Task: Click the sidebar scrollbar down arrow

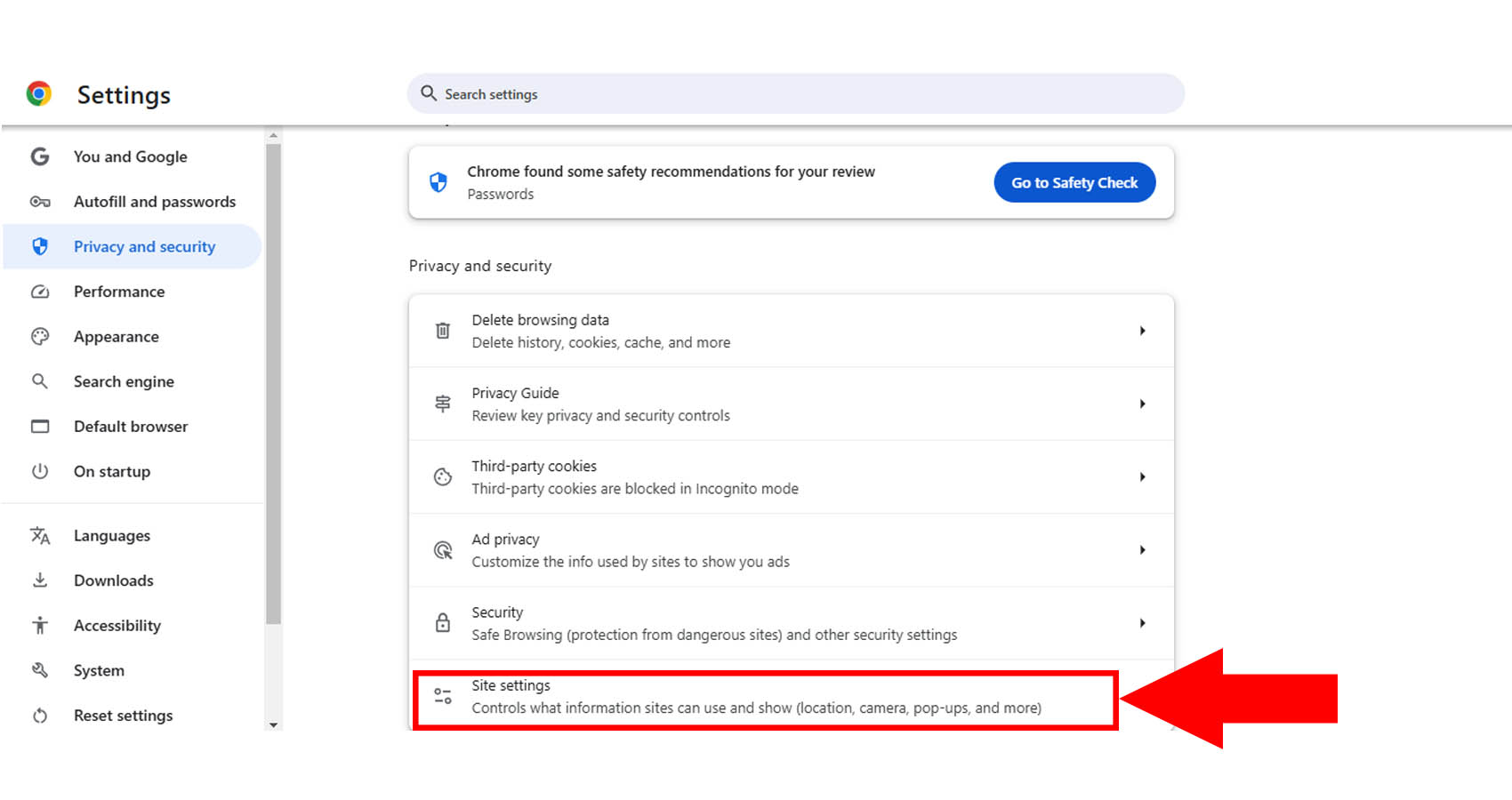Action: point(273,724)
